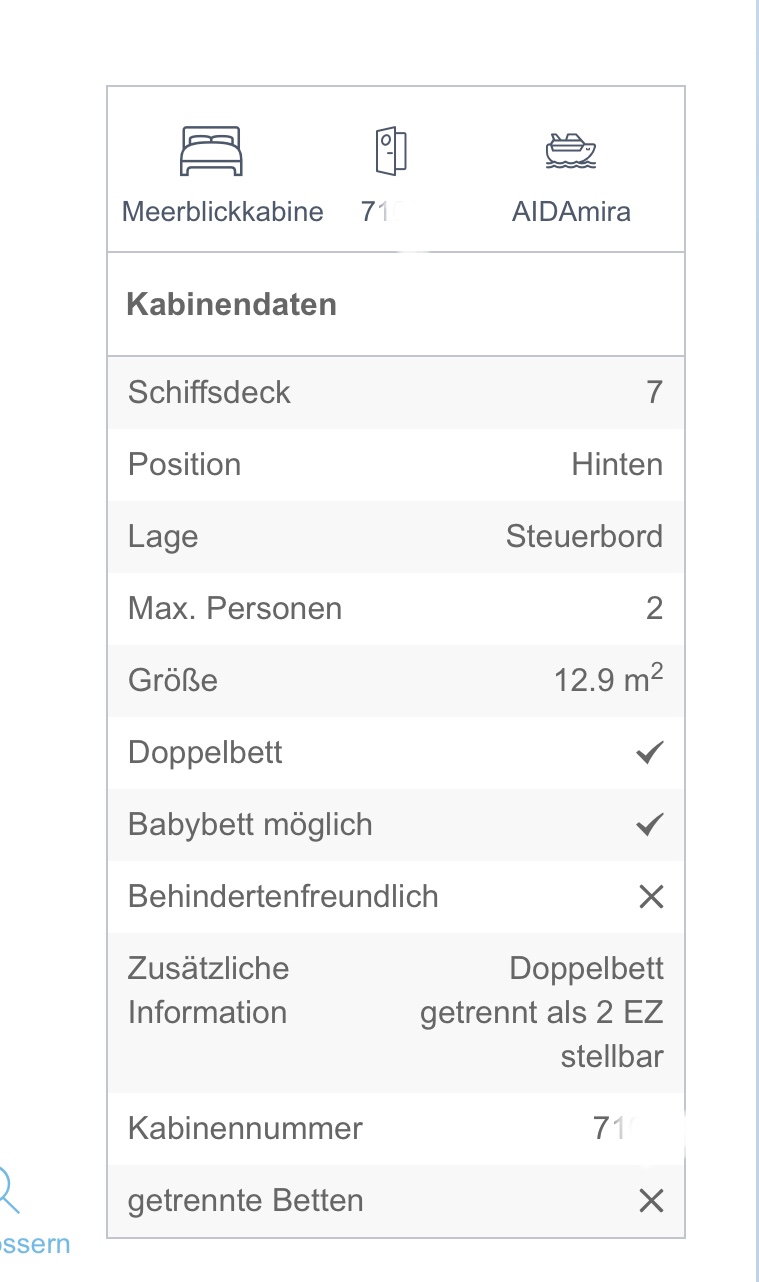Click the bed icon above Meerblickkabine
The image size is (759, 1282).
click(x=211, y=151)
